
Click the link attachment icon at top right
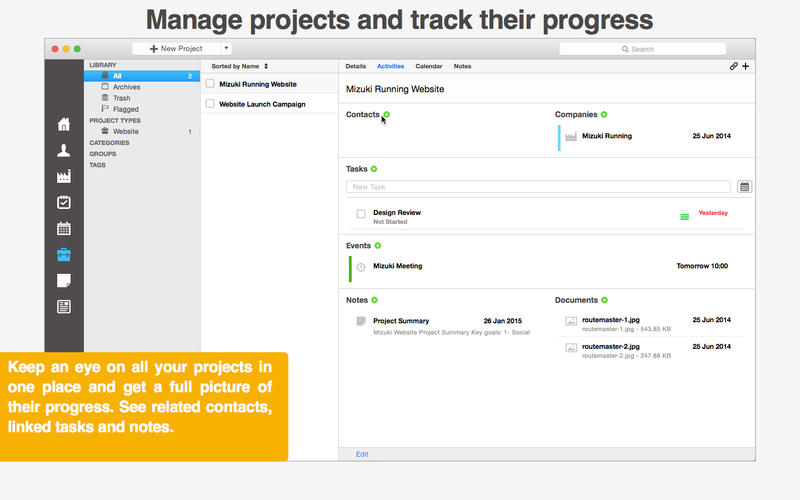[733, 66]
